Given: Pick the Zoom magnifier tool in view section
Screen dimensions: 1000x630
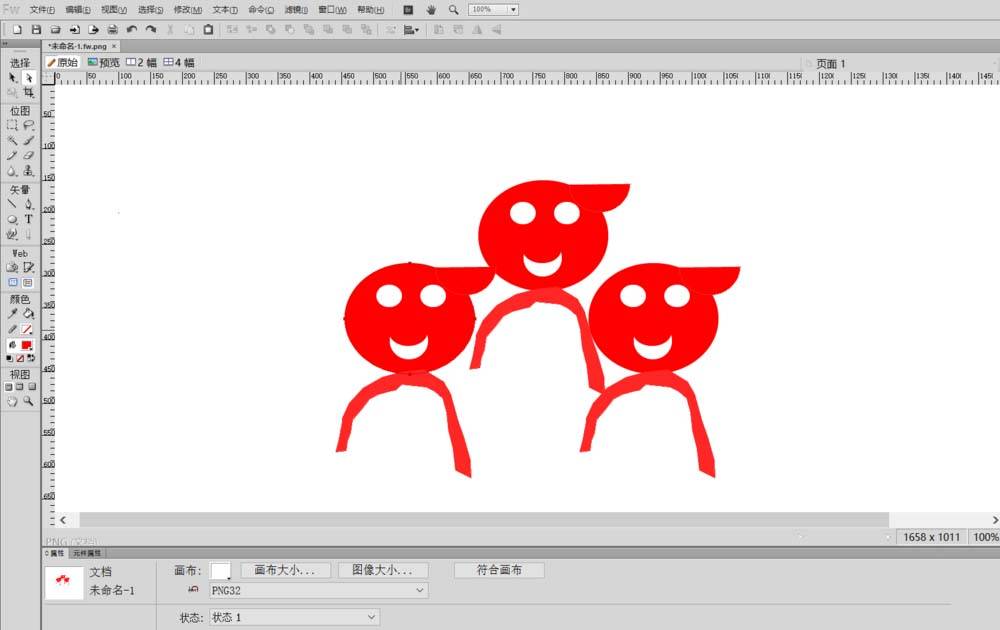Looking at the screenshot, I should point(28,401).
